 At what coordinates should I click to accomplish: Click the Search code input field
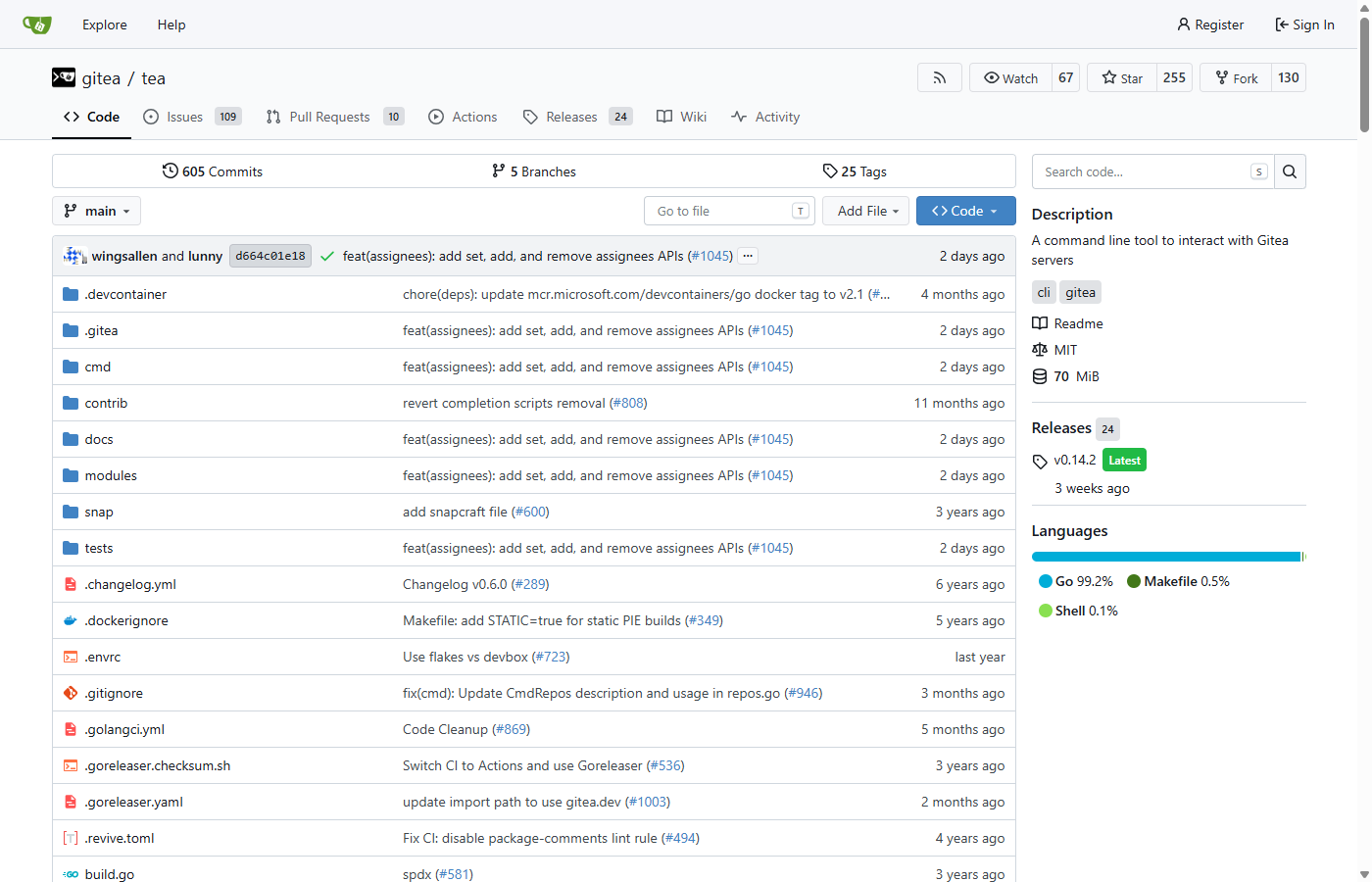click(x=1152, y=171)
